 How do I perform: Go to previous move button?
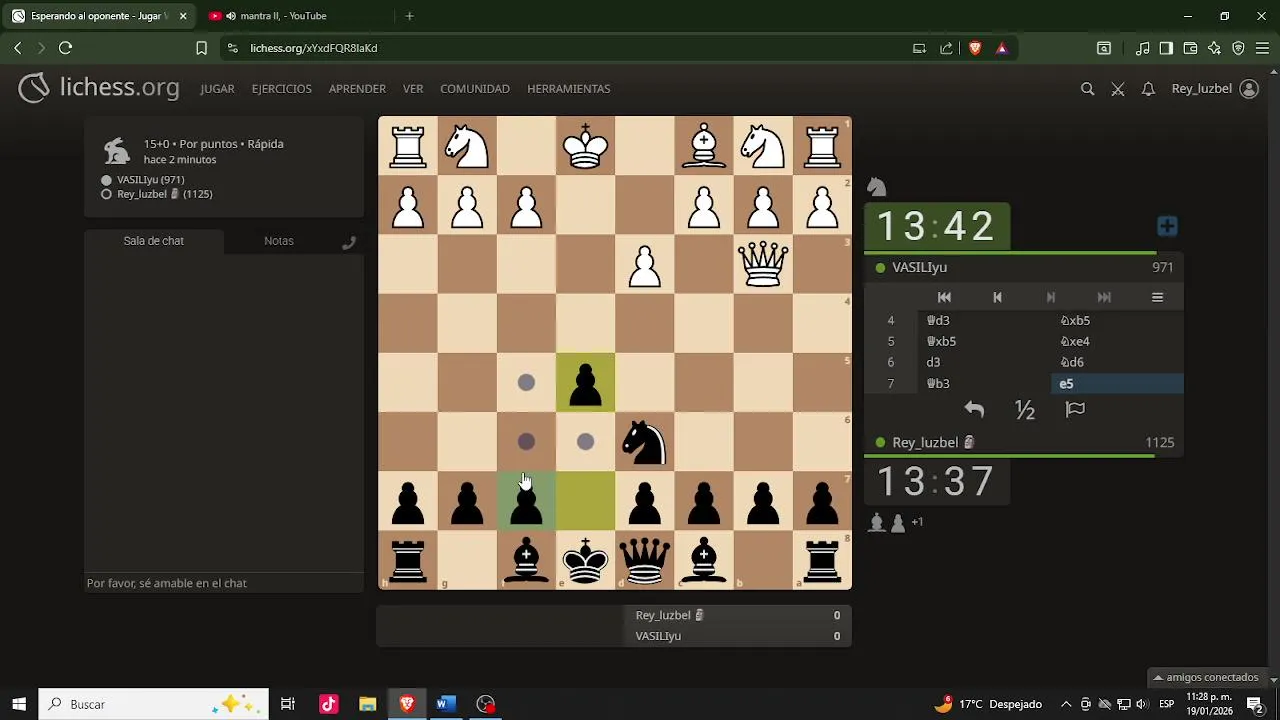997,297
